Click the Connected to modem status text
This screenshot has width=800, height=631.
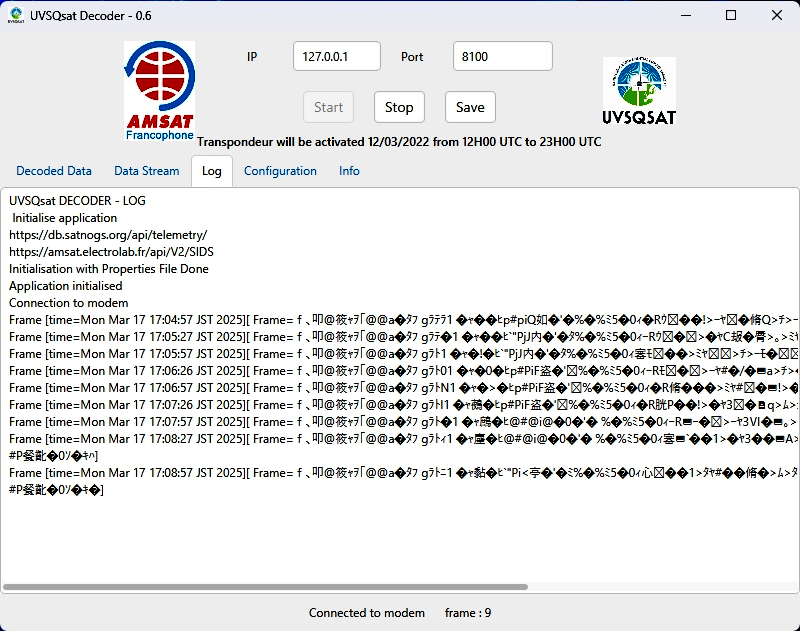point(368,613)
